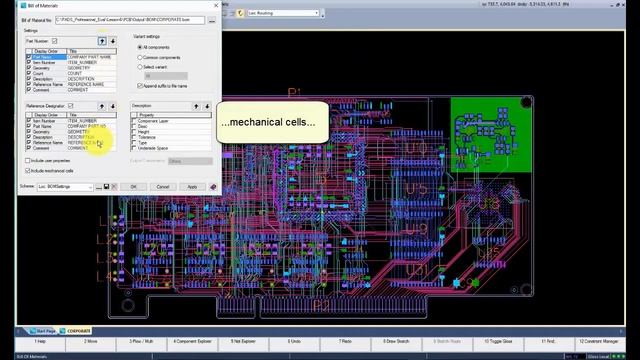Move selected Part Number row down
The image size is (640, 360).
coord(113,41)
